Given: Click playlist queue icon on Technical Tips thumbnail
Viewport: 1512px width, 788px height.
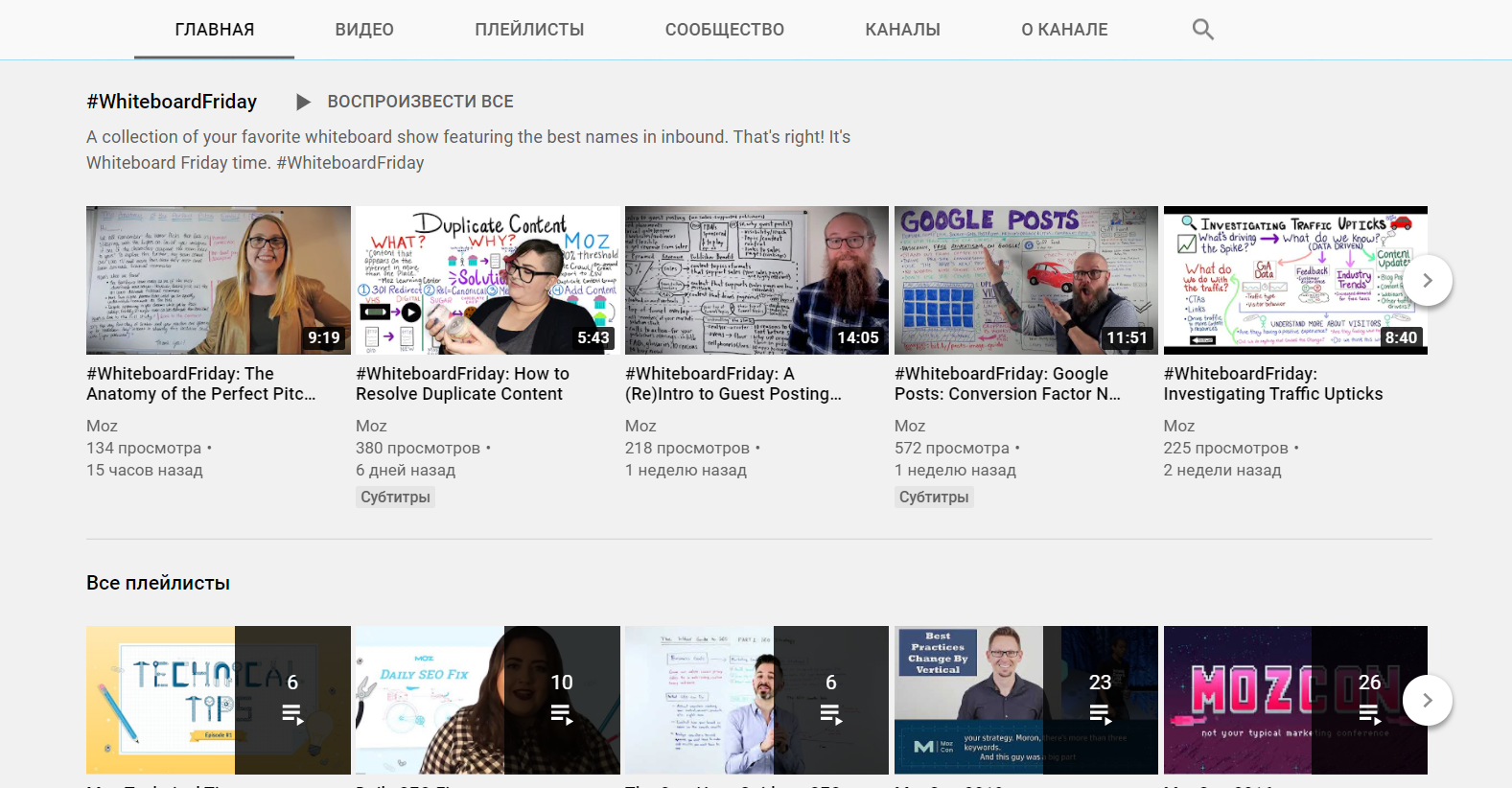Looking at the screenshot, I should pos(292,714).
